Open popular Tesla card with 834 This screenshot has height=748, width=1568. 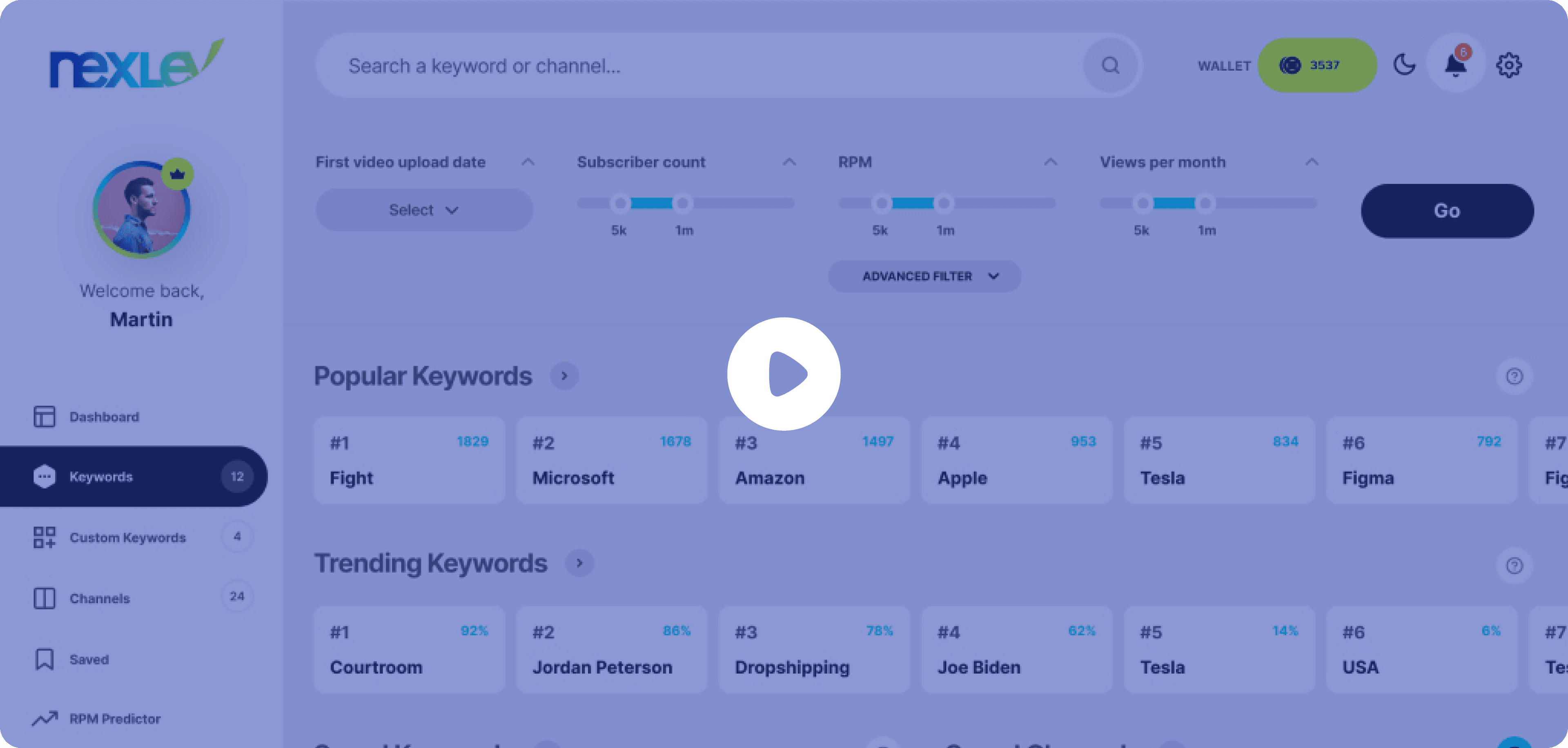(x=1219, y=460)
